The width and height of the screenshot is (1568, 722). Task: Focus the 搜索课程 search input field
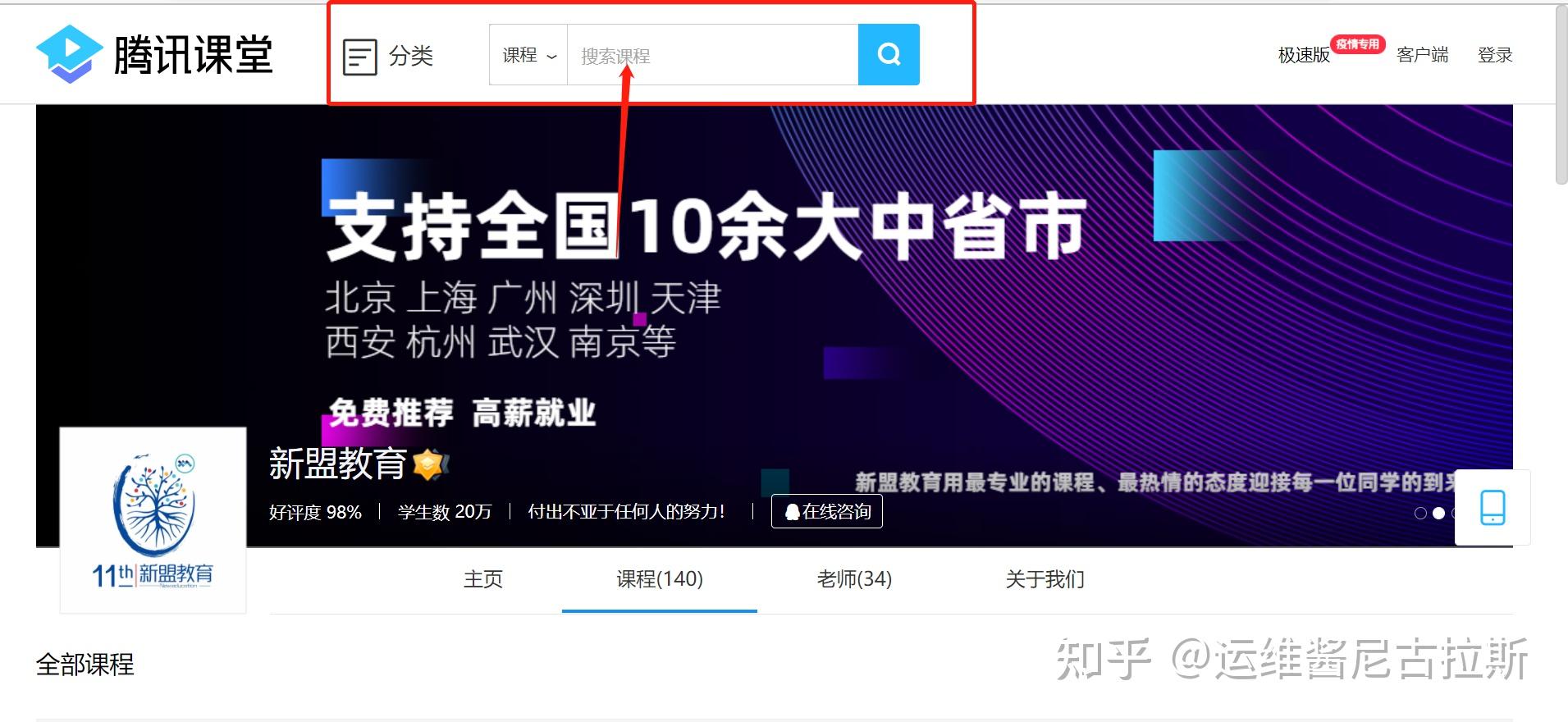[x=712, y=55]
